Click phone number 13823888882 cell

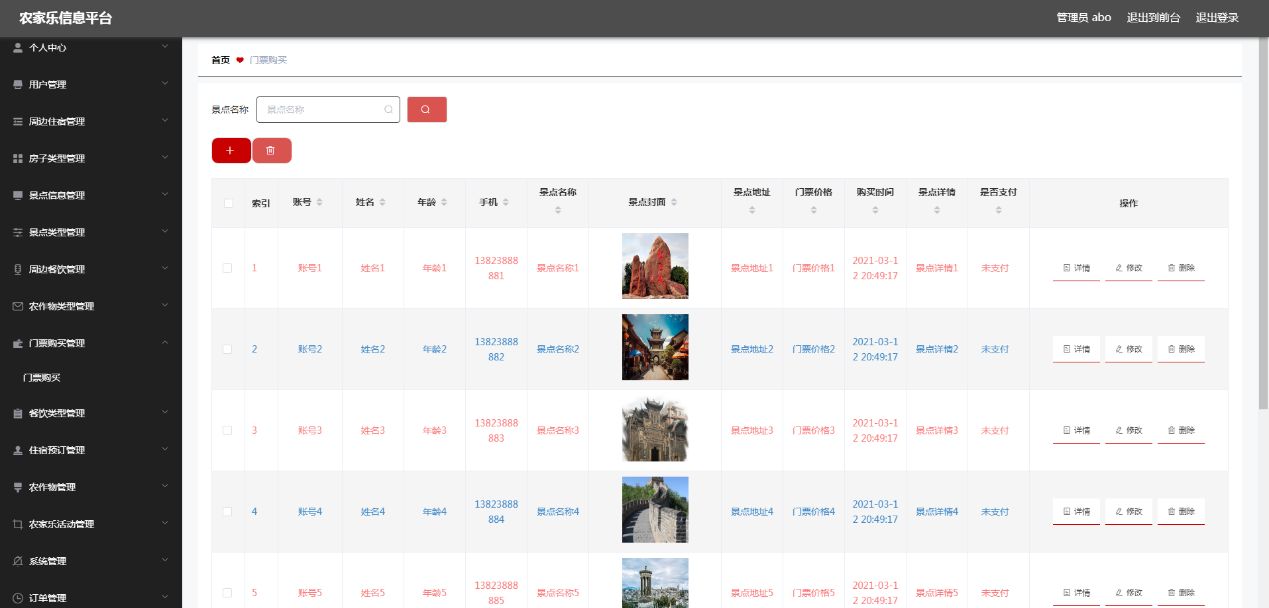[x=496, y=349]
